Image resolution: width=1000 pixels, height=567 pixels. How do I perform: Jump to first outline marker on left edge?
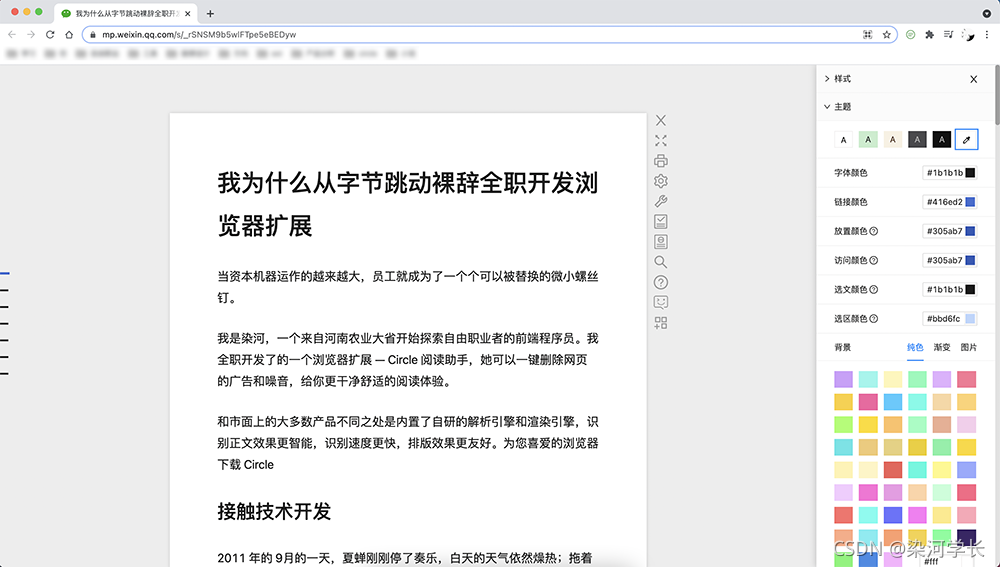4,274
